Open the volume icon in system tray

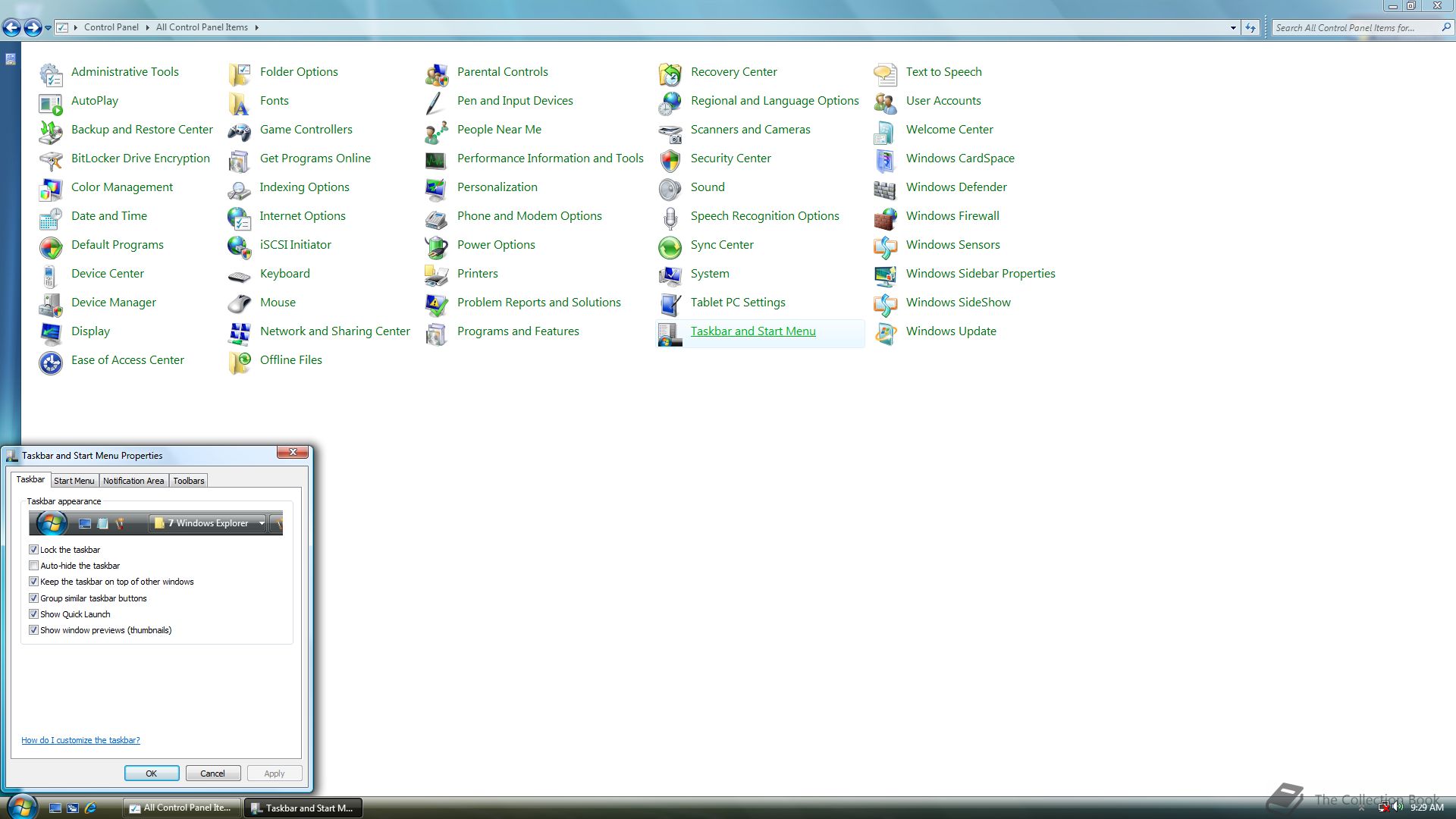click(x=1398, y=808)
